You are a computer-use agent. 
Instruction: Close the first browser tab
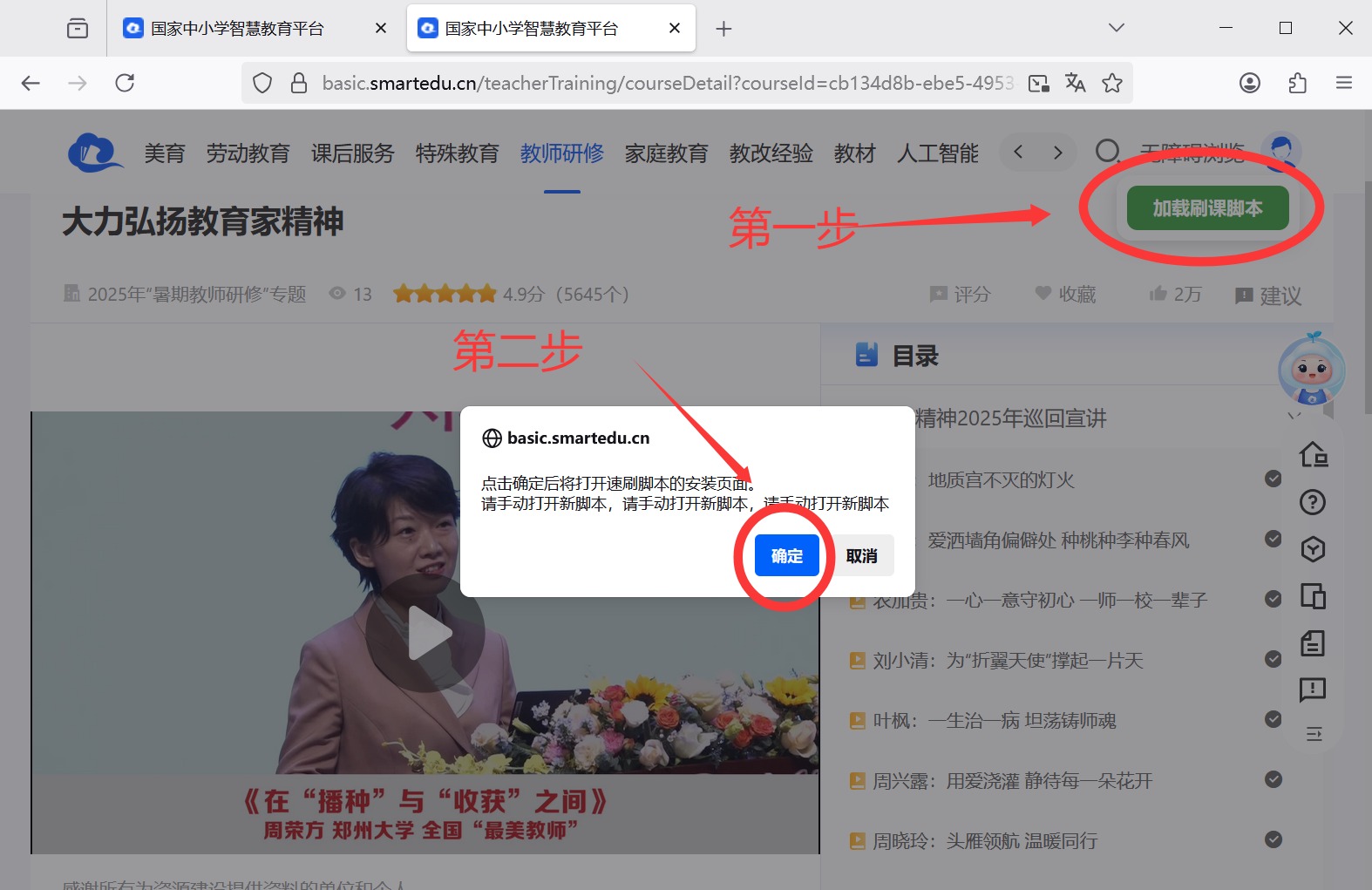(381, 29)
